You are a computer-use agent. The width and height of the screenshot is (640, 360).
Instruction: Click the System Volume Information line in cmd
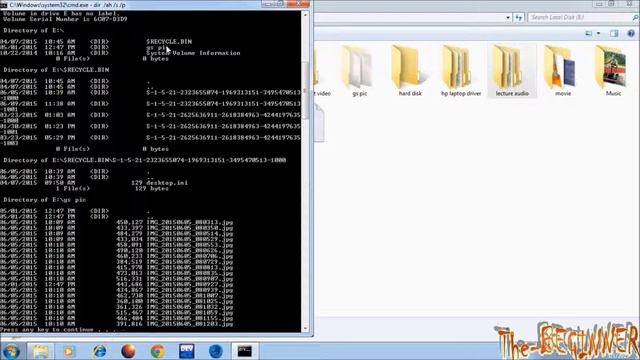point(193,53)
